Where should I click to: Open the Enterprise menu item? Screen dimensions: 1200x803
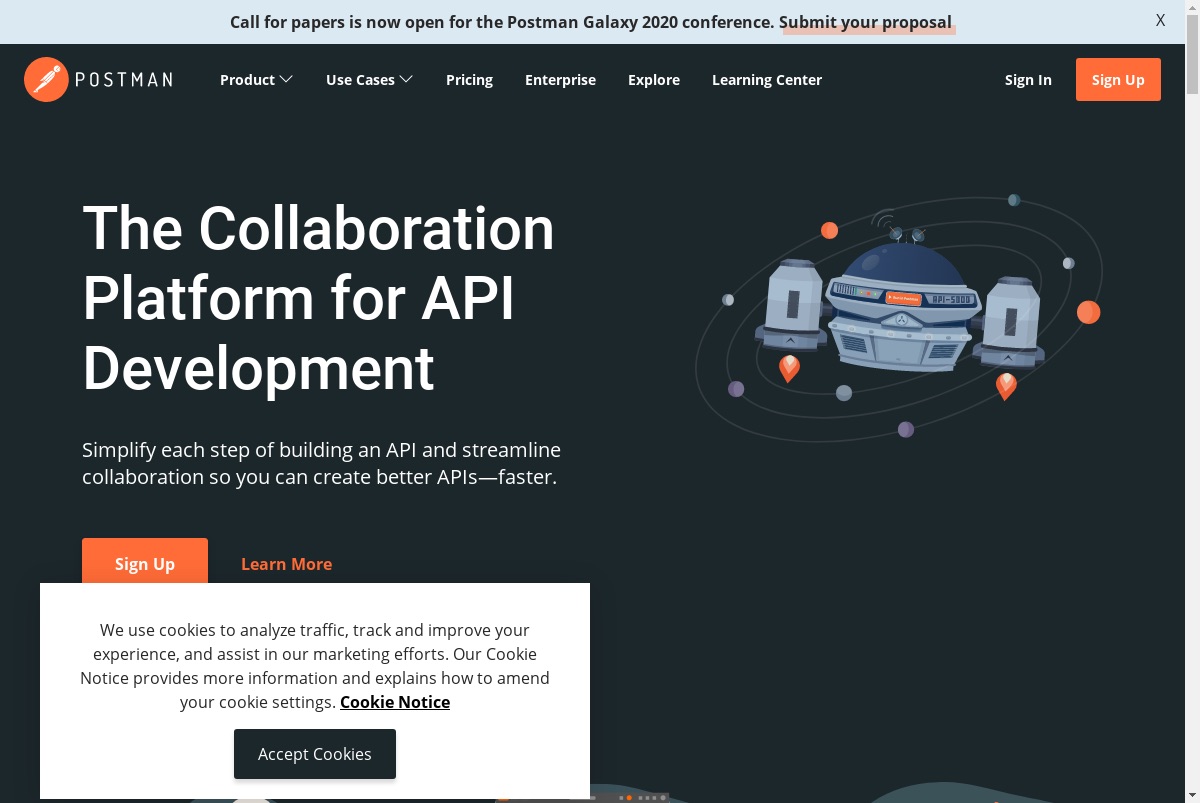coord(560,80)
